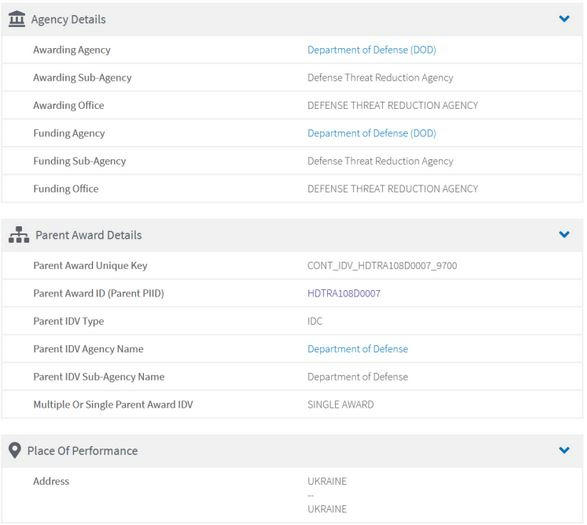587x525 pixels.
Task: Click the Parent Award Details heading text
Action: pyautogui.click(x=89, y=235)
